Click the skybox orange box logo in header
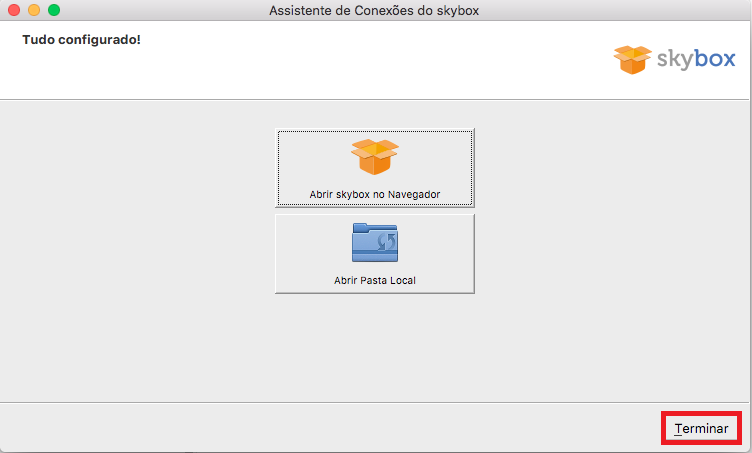This screenshot has width=752, height=453. click(632, 59)
